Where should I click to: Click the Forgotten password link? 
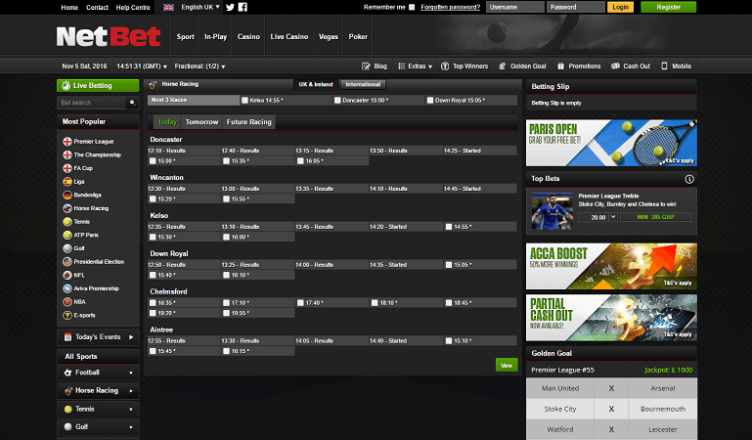pos(449,7)
